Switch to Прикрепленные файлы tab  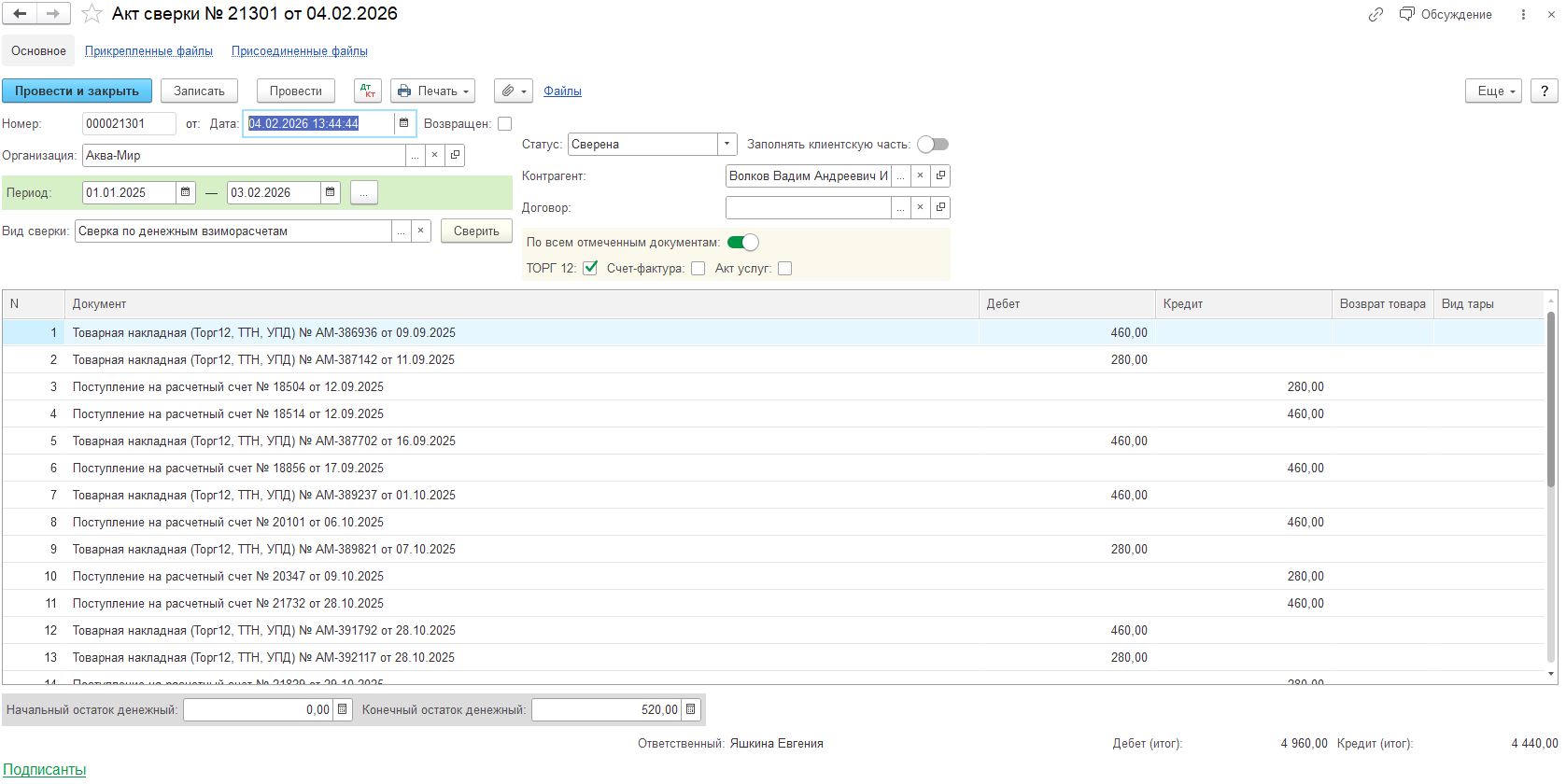coord(148,51)
